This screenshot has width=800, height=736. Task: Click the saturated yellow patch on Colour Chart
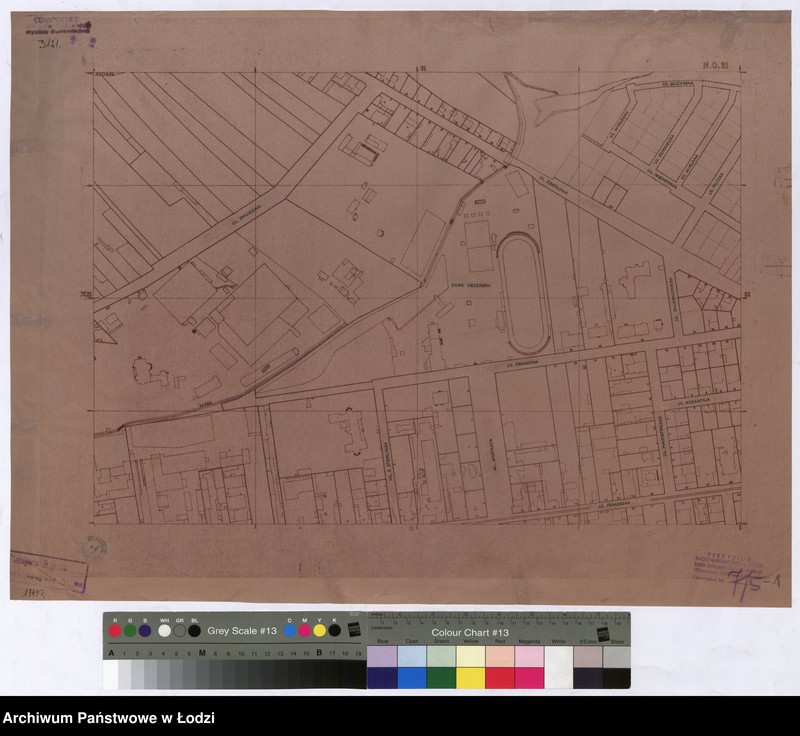tap(470, 678)
